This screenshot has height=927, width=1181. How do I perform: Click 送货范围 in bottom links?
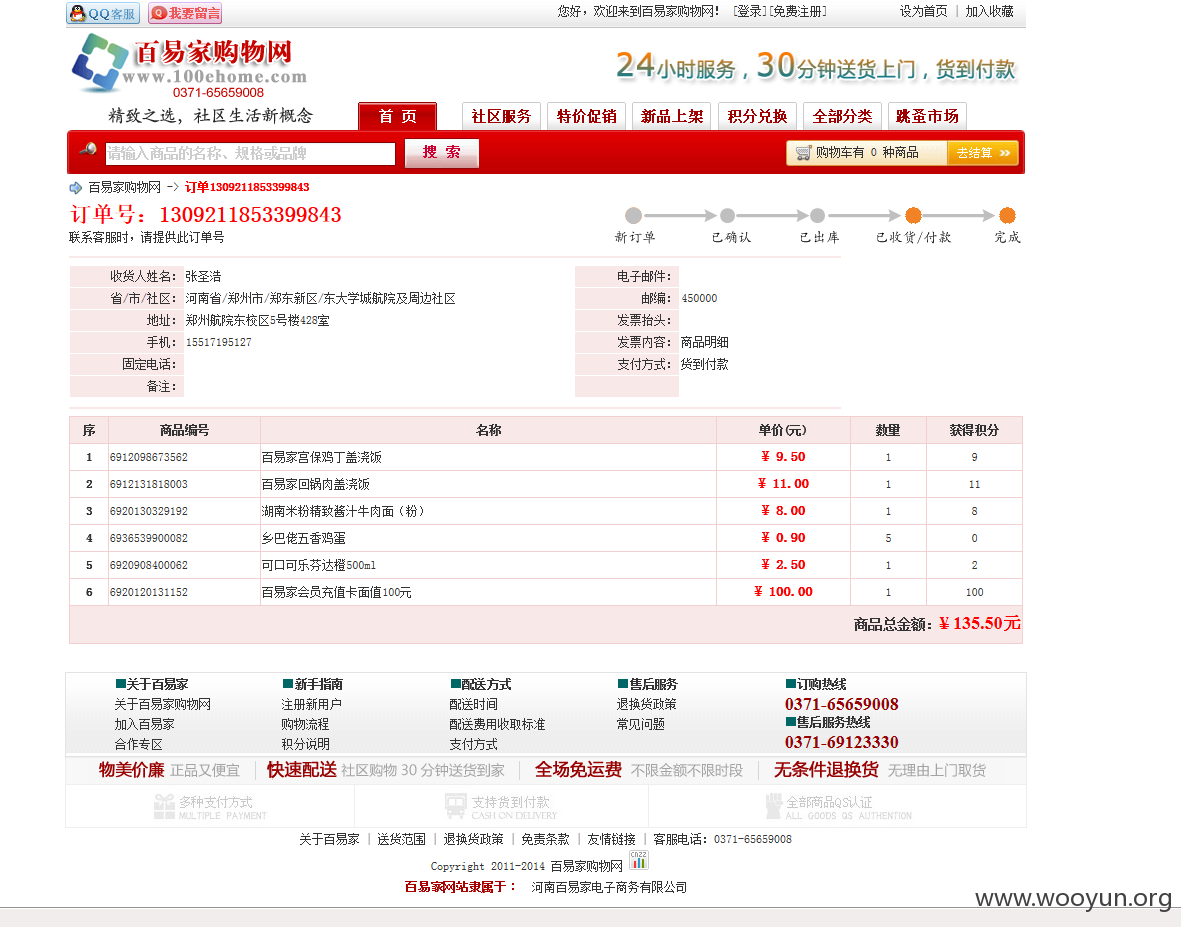tap(401, 839)
